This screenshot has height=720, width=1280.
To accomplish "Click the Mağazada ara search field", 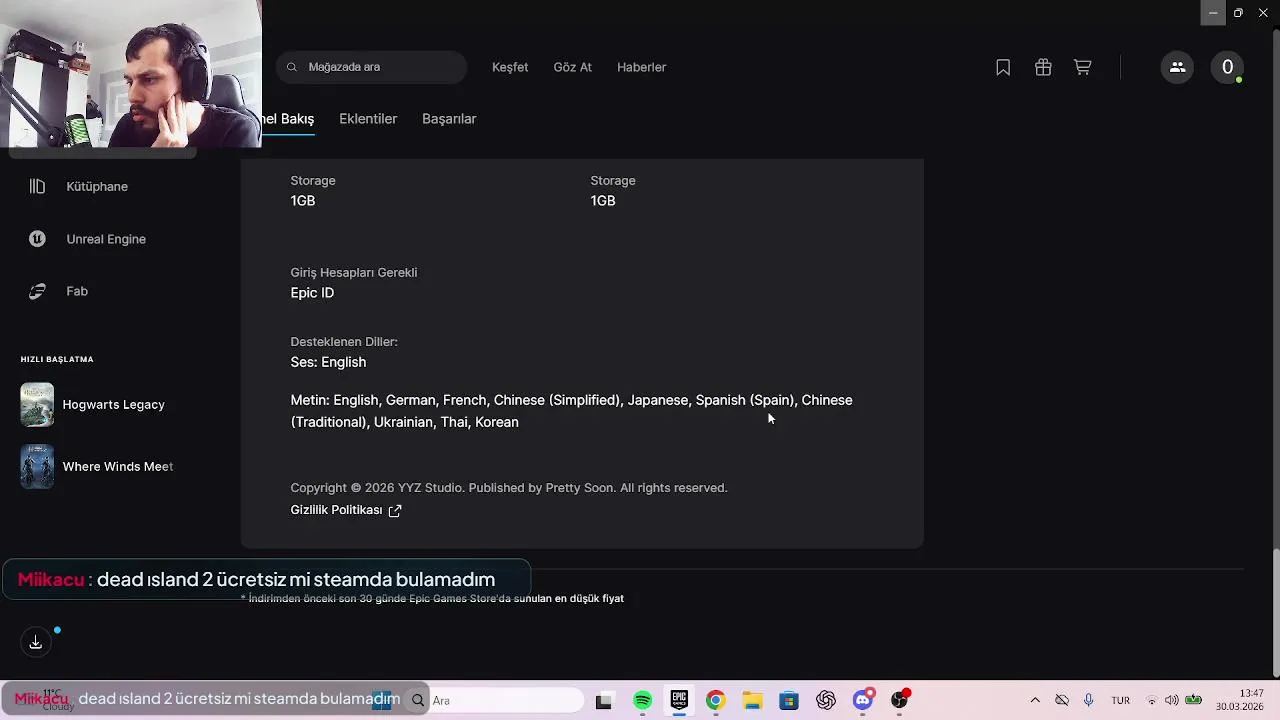I will point(372,67).
